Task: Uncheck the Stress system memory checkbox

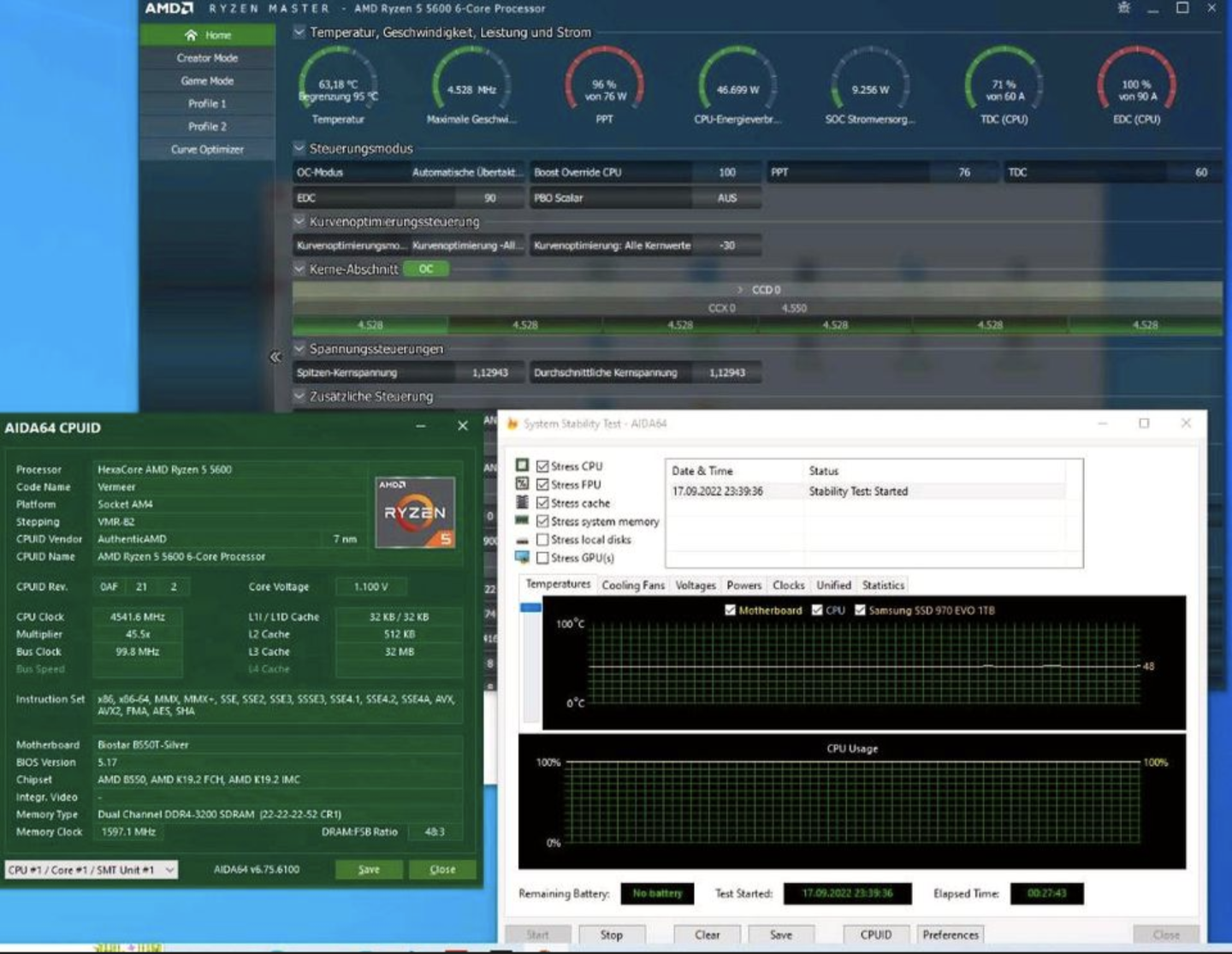Action: 542,521
